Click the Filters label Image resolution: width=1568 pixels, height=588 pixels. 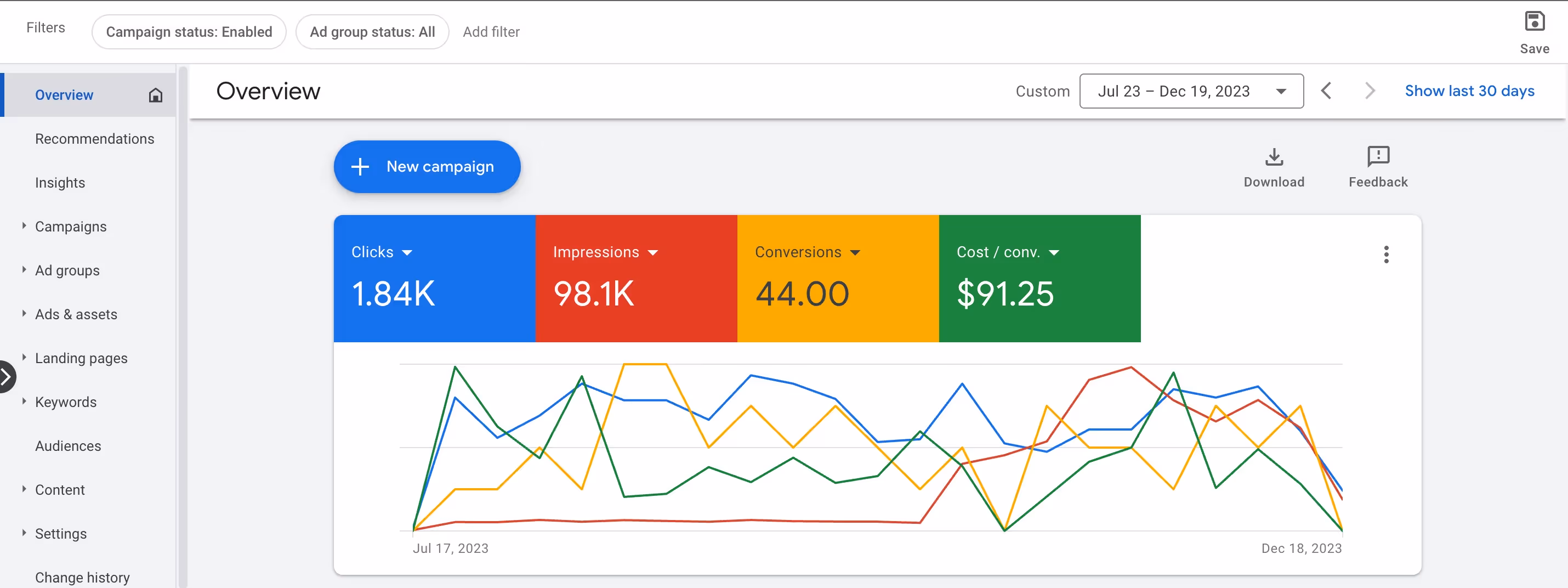point(46,27)
